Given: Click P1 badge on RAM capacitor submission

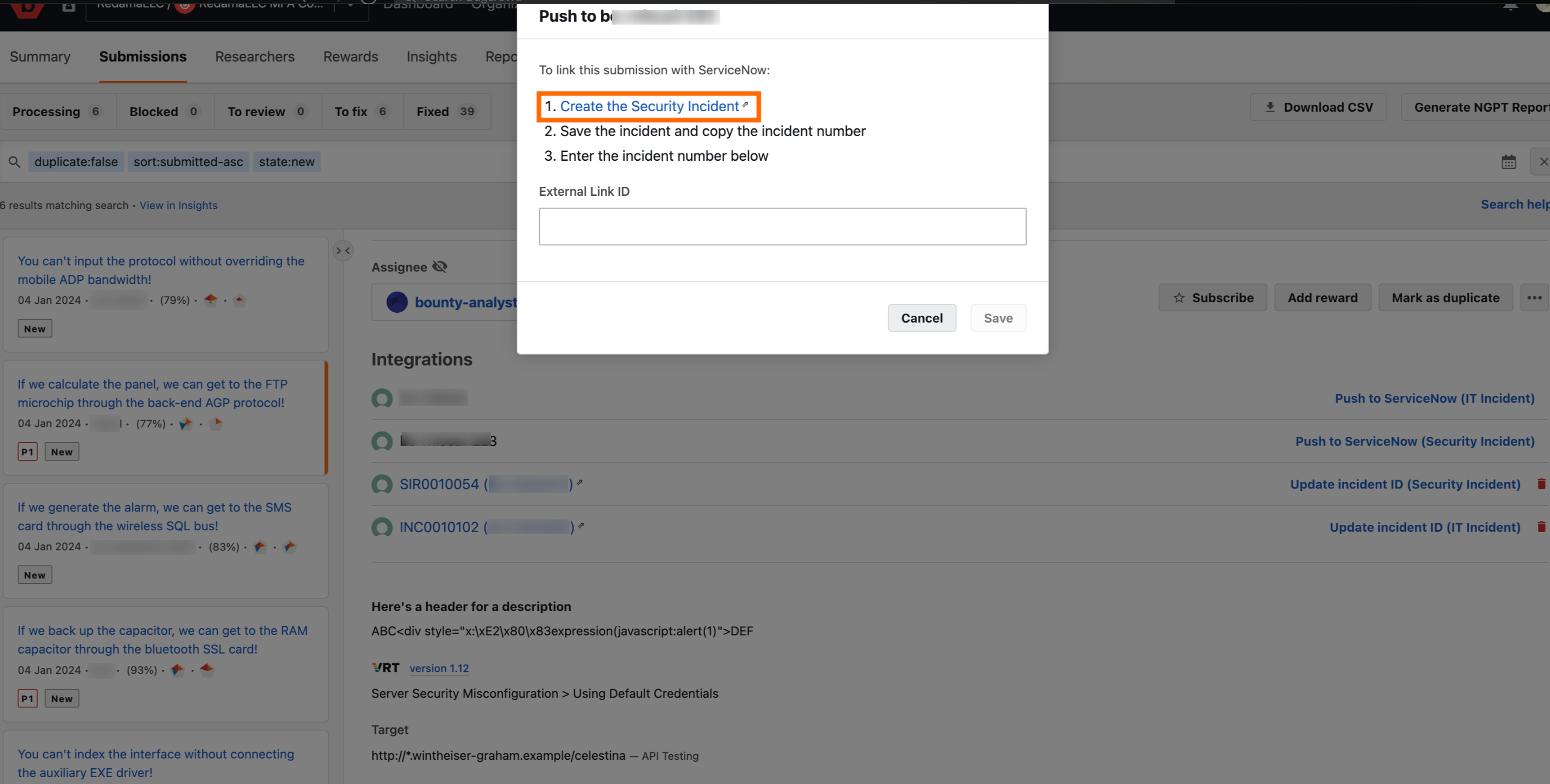Looking at the screenshot, I should [x=28, y=698].
